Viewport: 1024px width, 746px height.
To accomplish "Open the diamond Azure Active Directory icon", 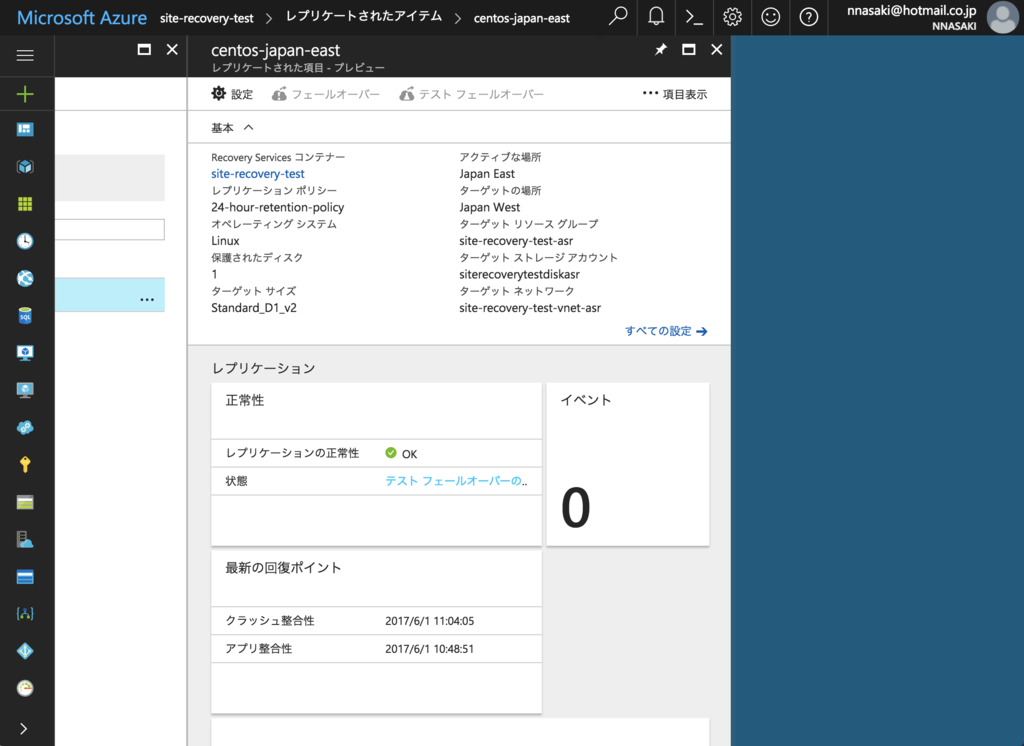I will click(x=25, y=651).
